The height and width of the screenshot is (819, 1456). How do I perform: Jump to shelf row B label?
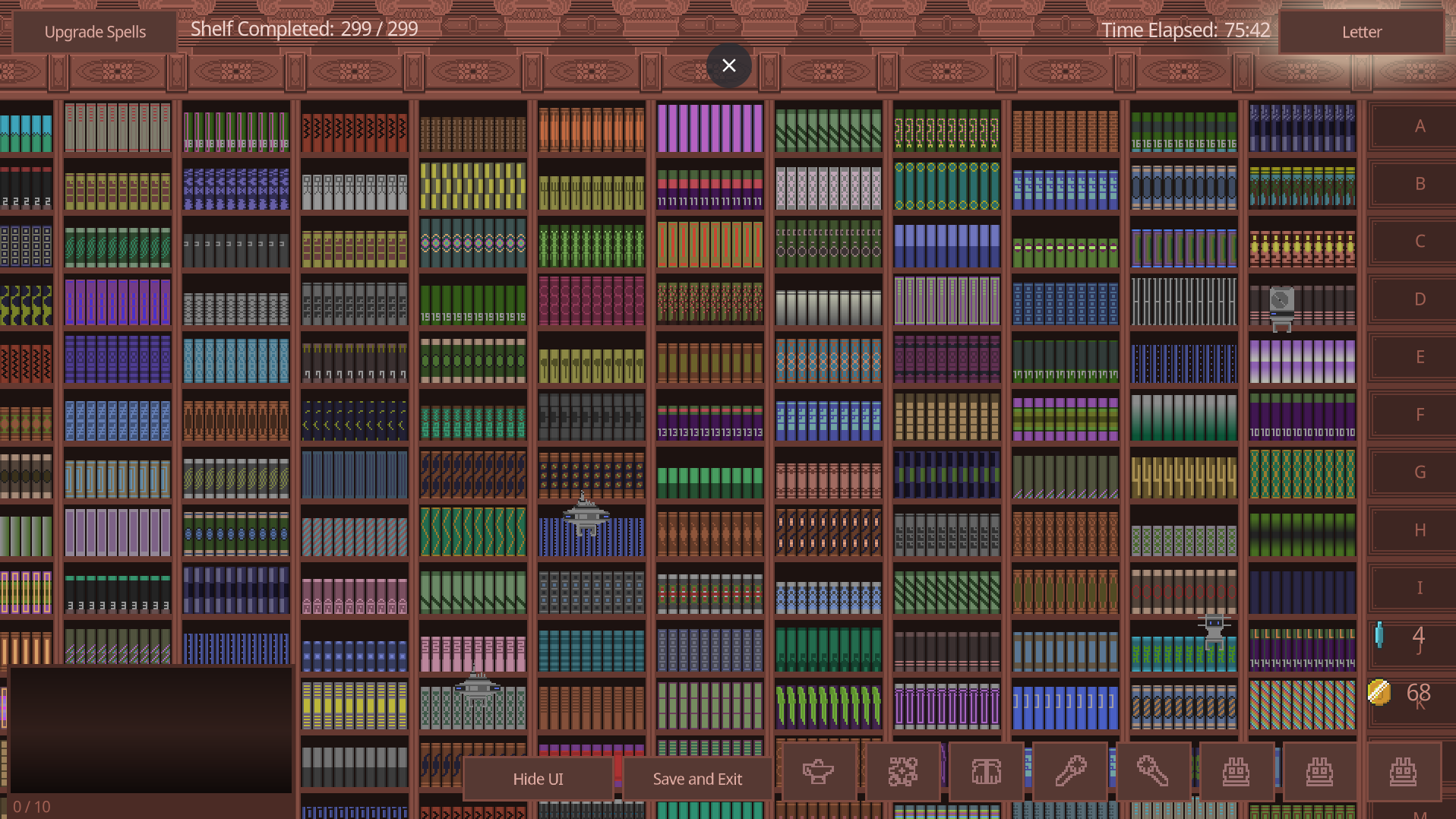click(1420, 184)
